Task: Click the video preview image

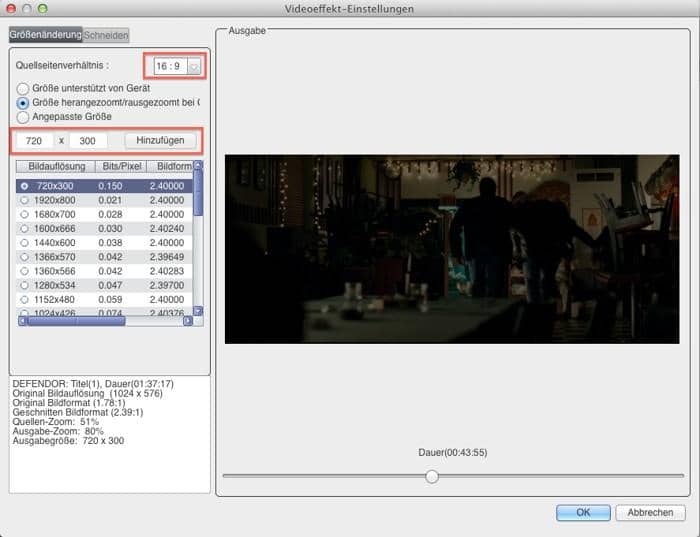Action: [x=452, y=249]
